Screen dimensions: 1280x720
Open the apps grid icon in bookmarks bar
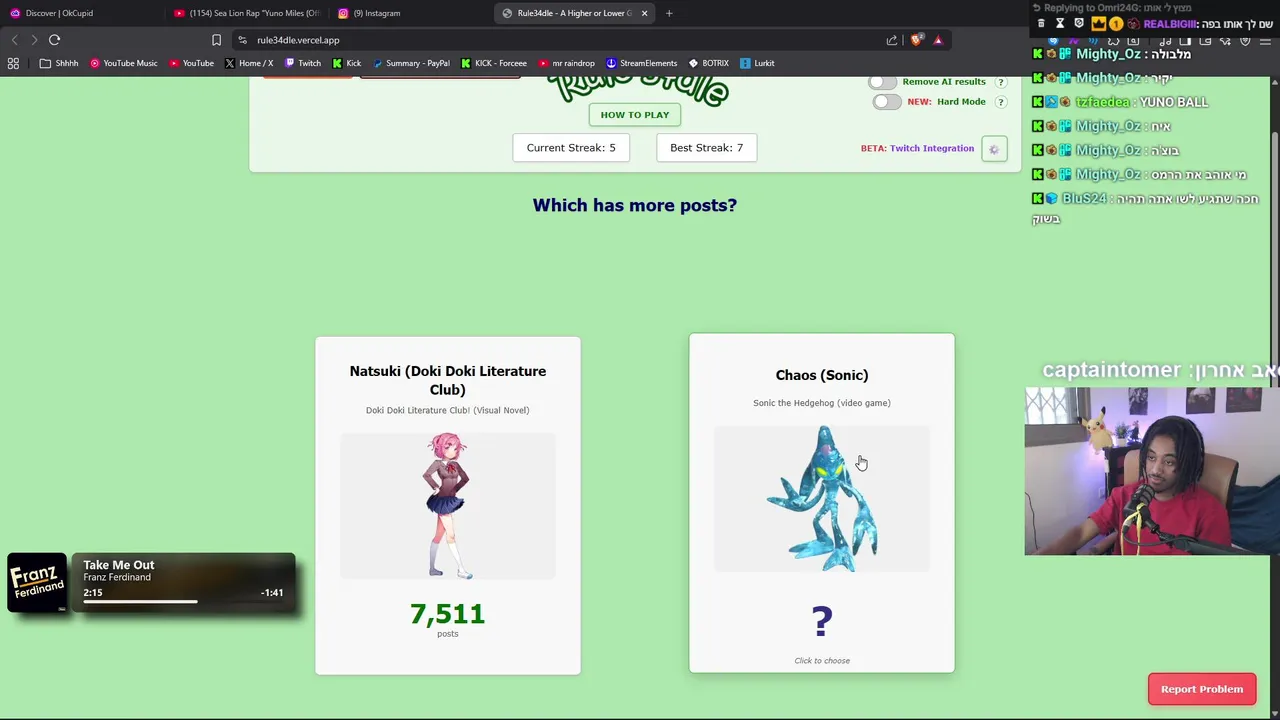(x=13, y=63)
